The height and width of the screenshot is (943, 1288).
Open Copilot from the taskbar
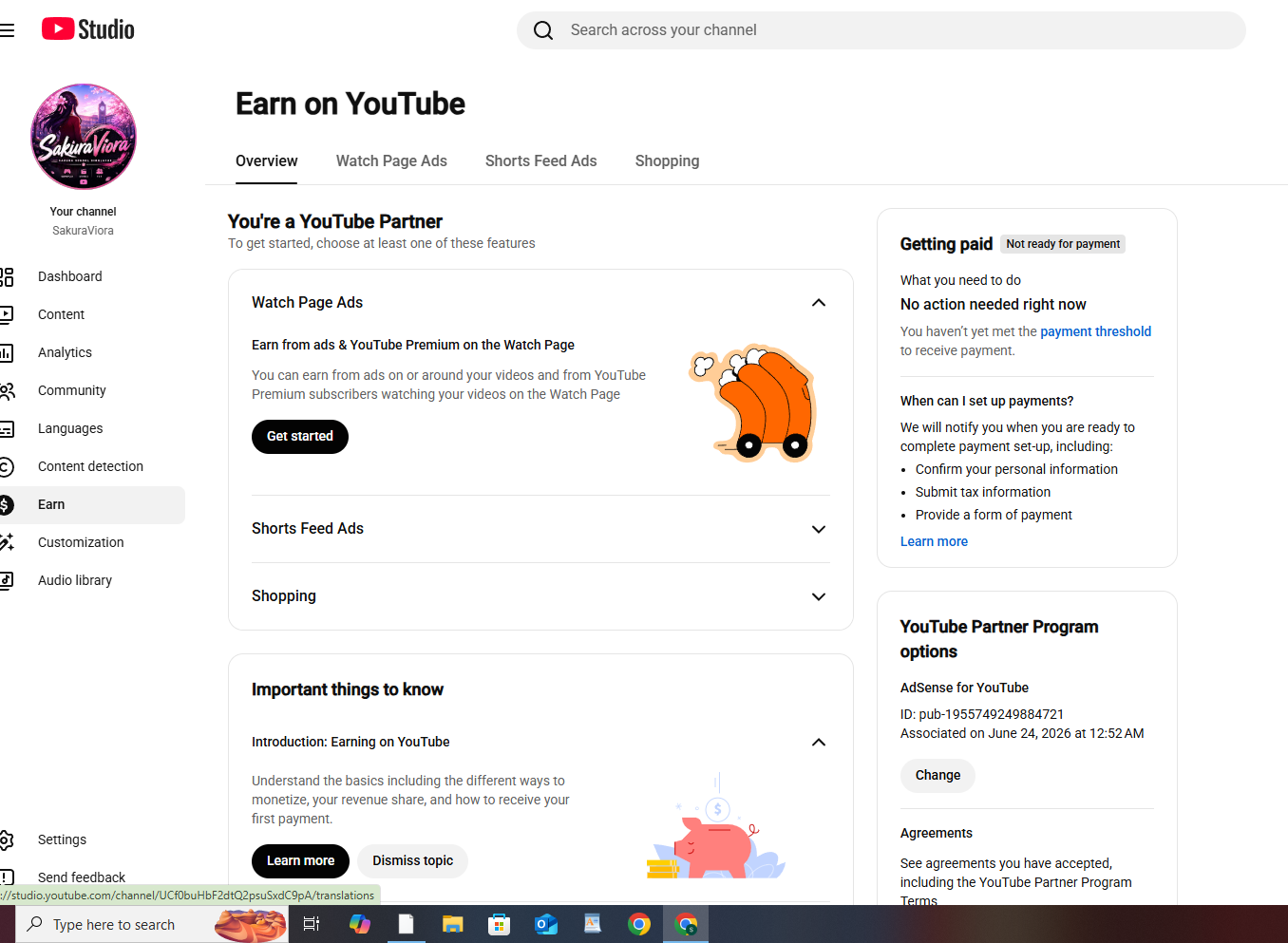point(360,924)
